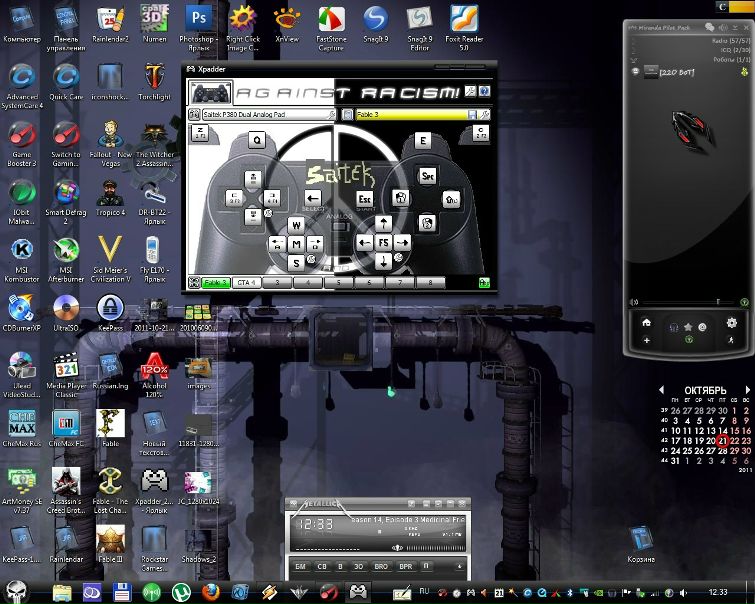Screen dimensions: 755x604
Task: Click the F5 right-stick assignment in Xpadder
Action: coord(383,242)
